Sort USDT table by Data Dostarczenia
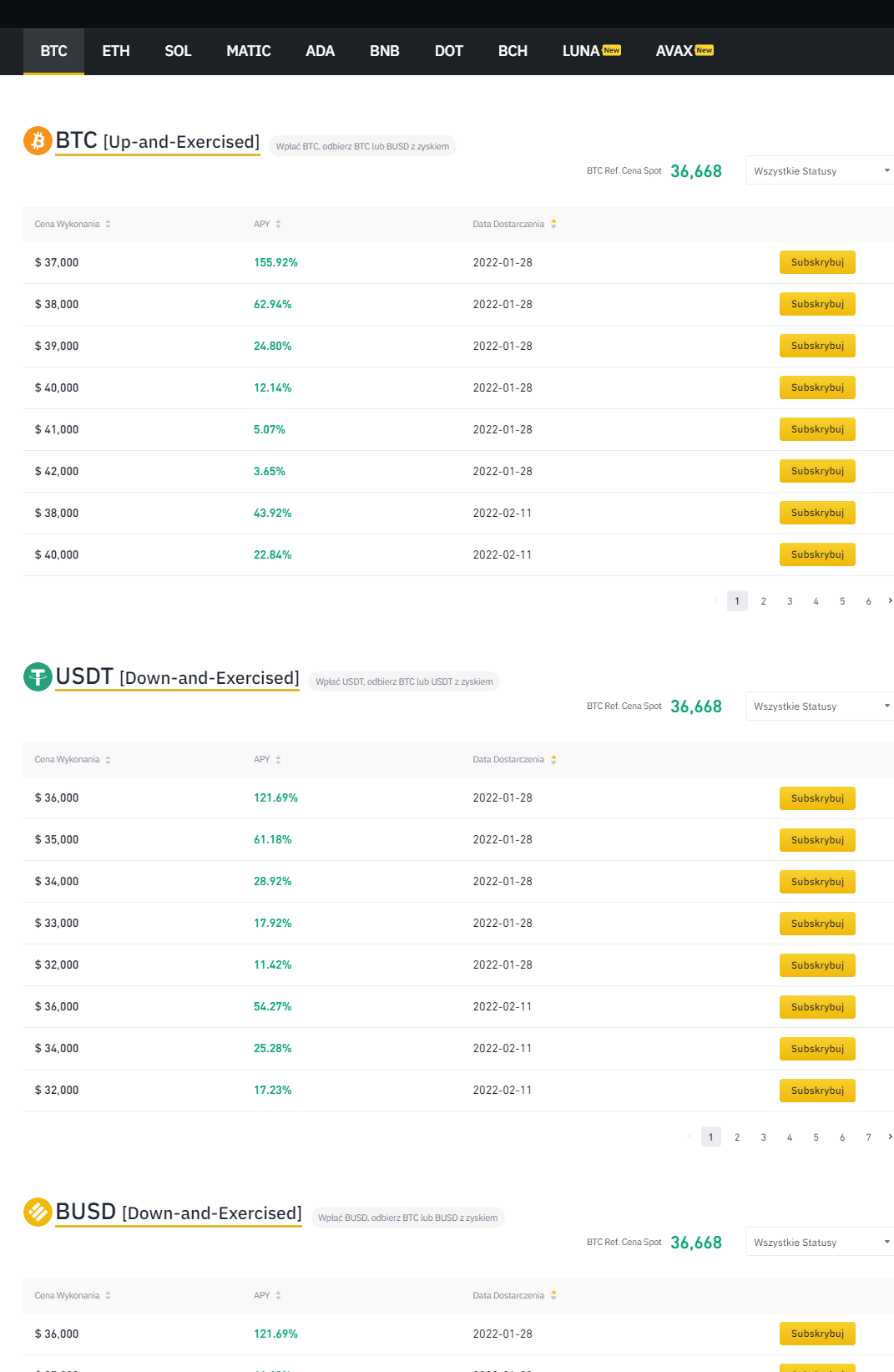 coord(553,759)
